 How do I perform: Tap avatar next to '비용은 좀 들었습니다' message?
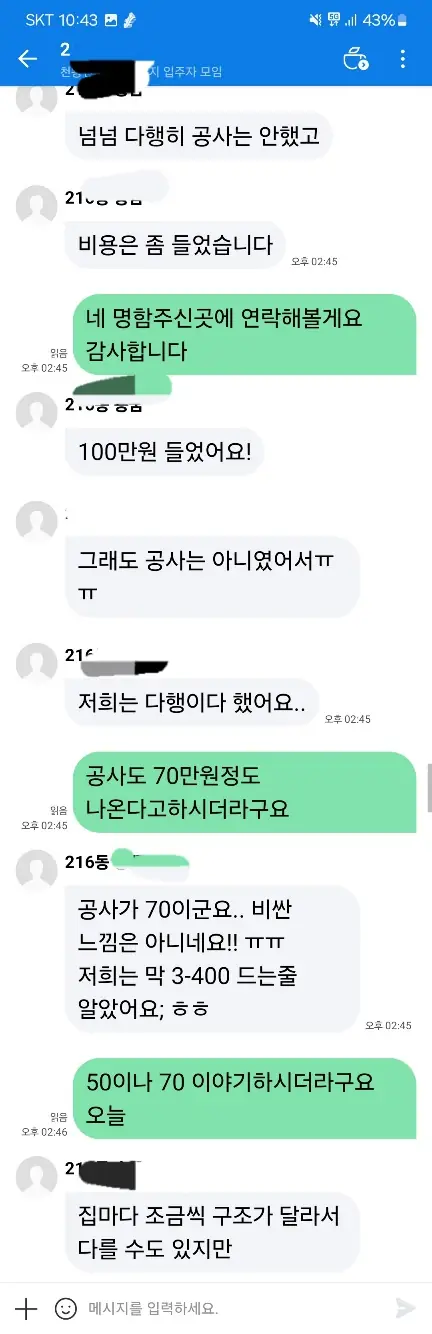[x=37, y=205]
